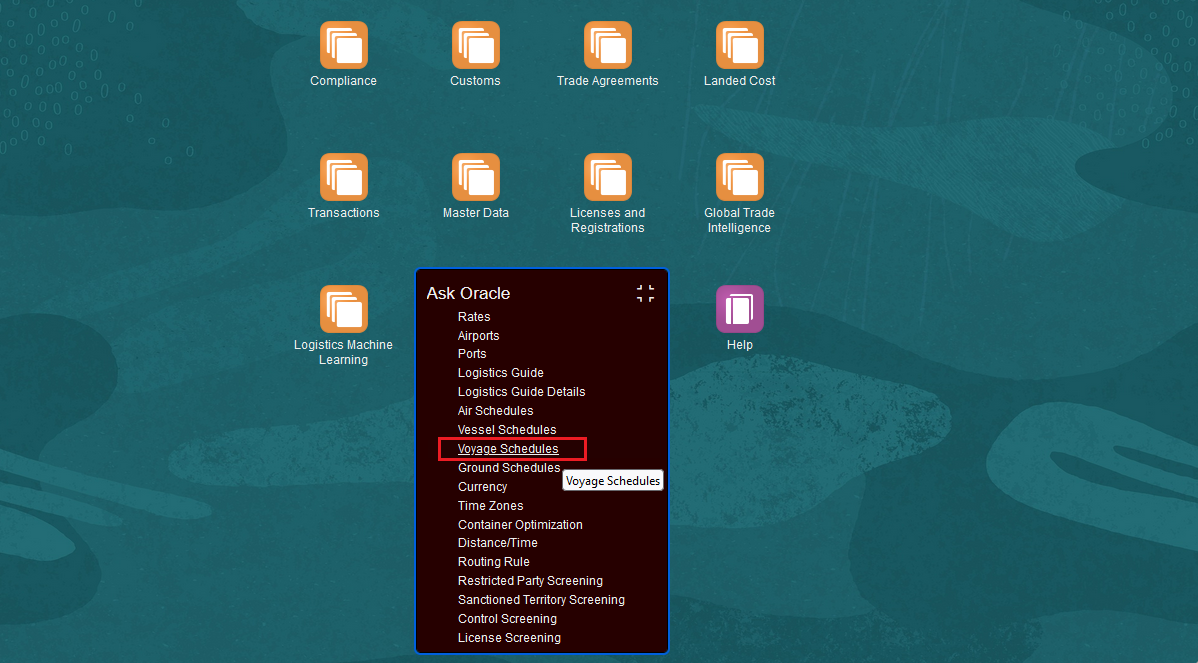The width and height of the screenshot is (1198, 663).
Task: Open the Transactions folder icon
Action: coord(344,177)
